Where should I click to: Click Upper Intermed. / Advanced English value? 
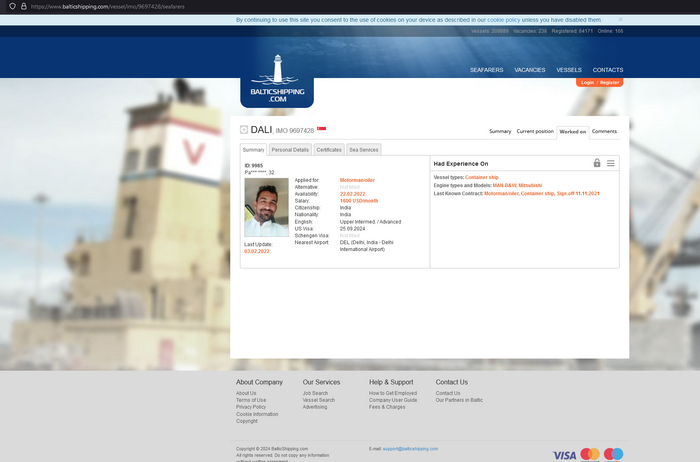(371, 222)
